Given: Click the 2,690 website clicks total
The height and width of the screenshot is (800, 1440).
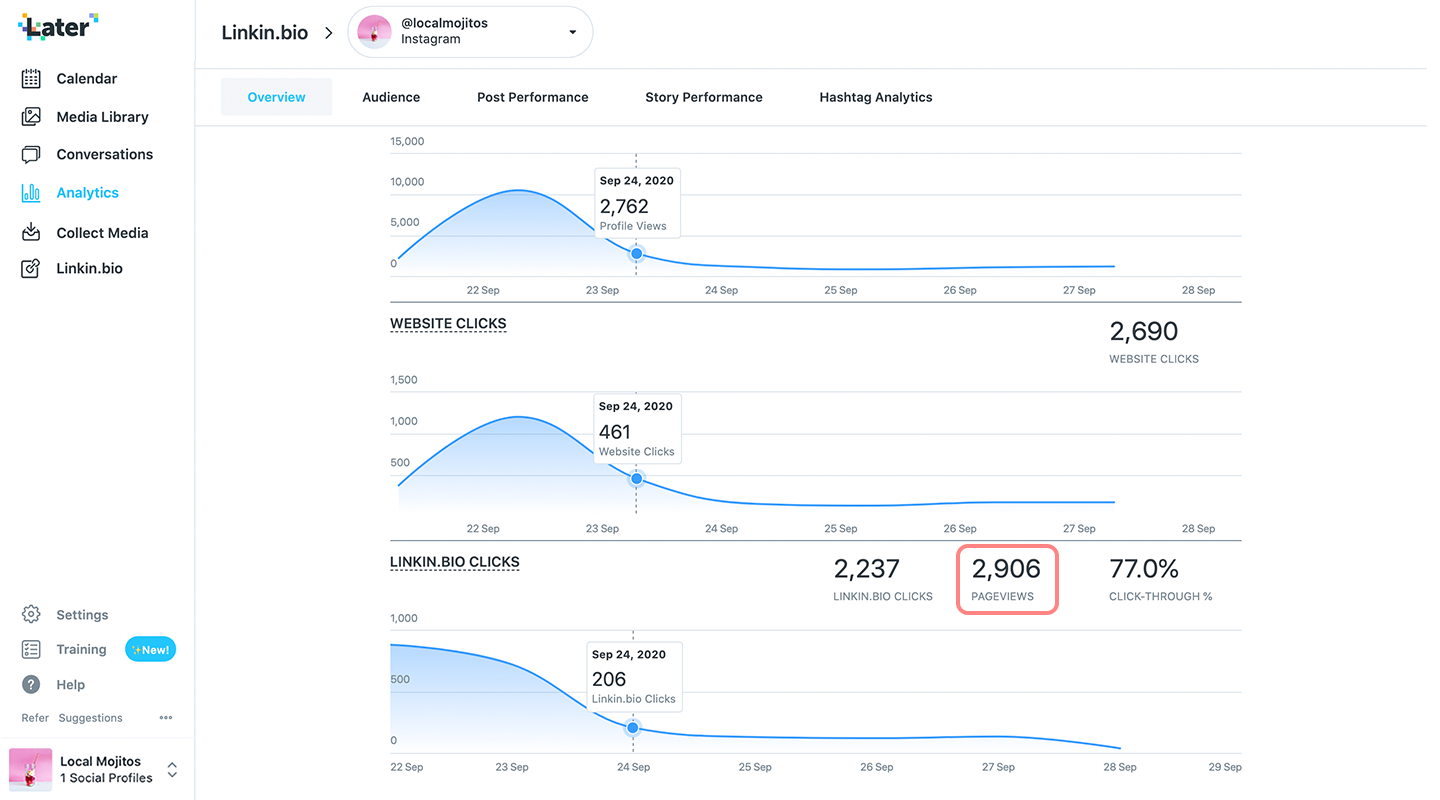Looking at the screenshot, I should 1144,331.
